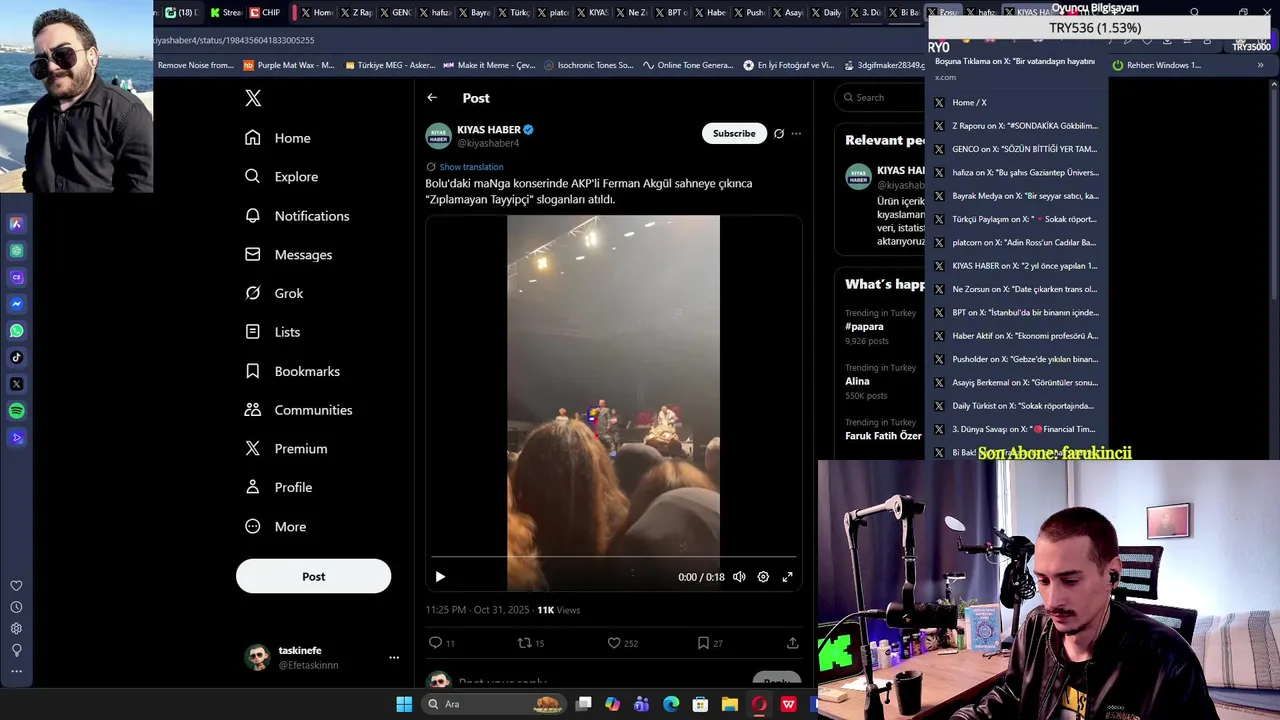Viewport: 1280px width, 720px height.
Task: Open Communities in X sidebar
Action: (298, 410)
